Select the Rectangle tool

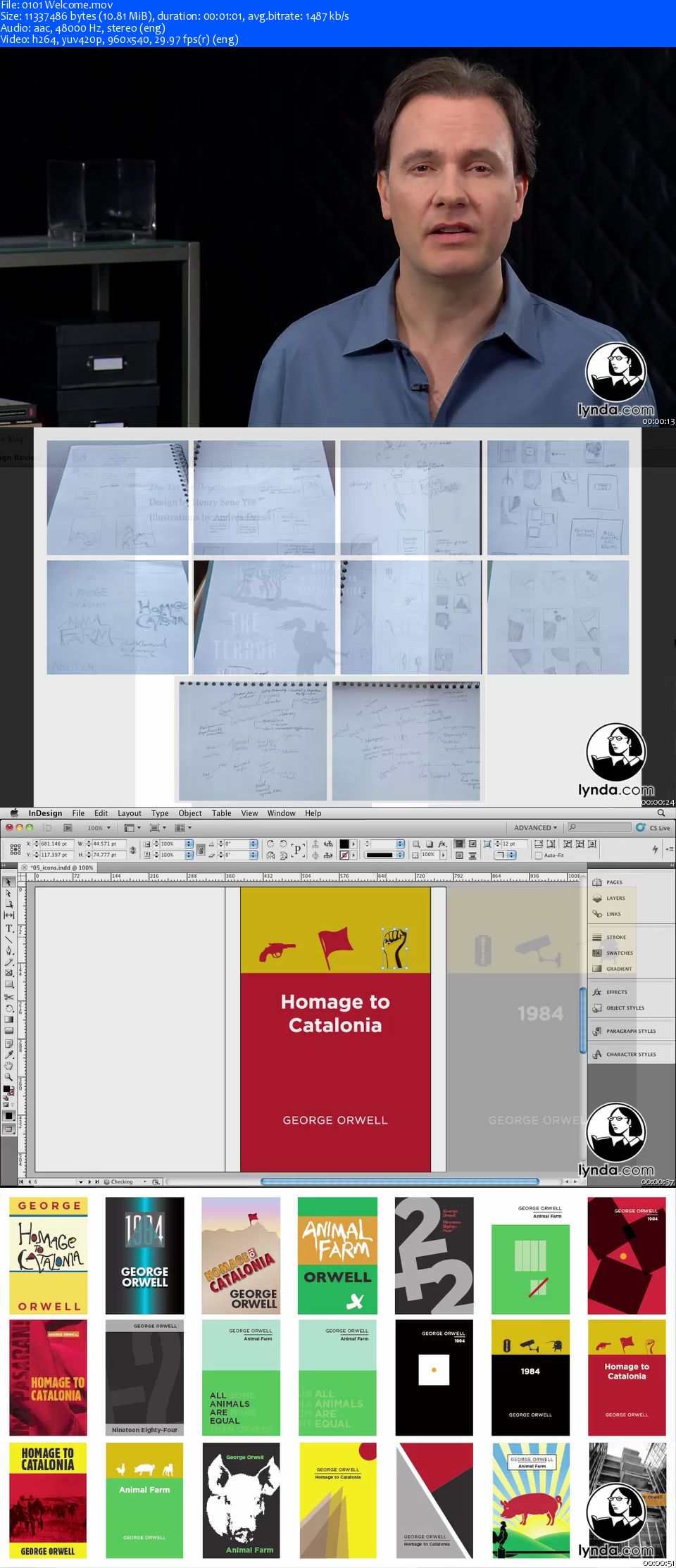pyautogui.click(x=9, y=984)
